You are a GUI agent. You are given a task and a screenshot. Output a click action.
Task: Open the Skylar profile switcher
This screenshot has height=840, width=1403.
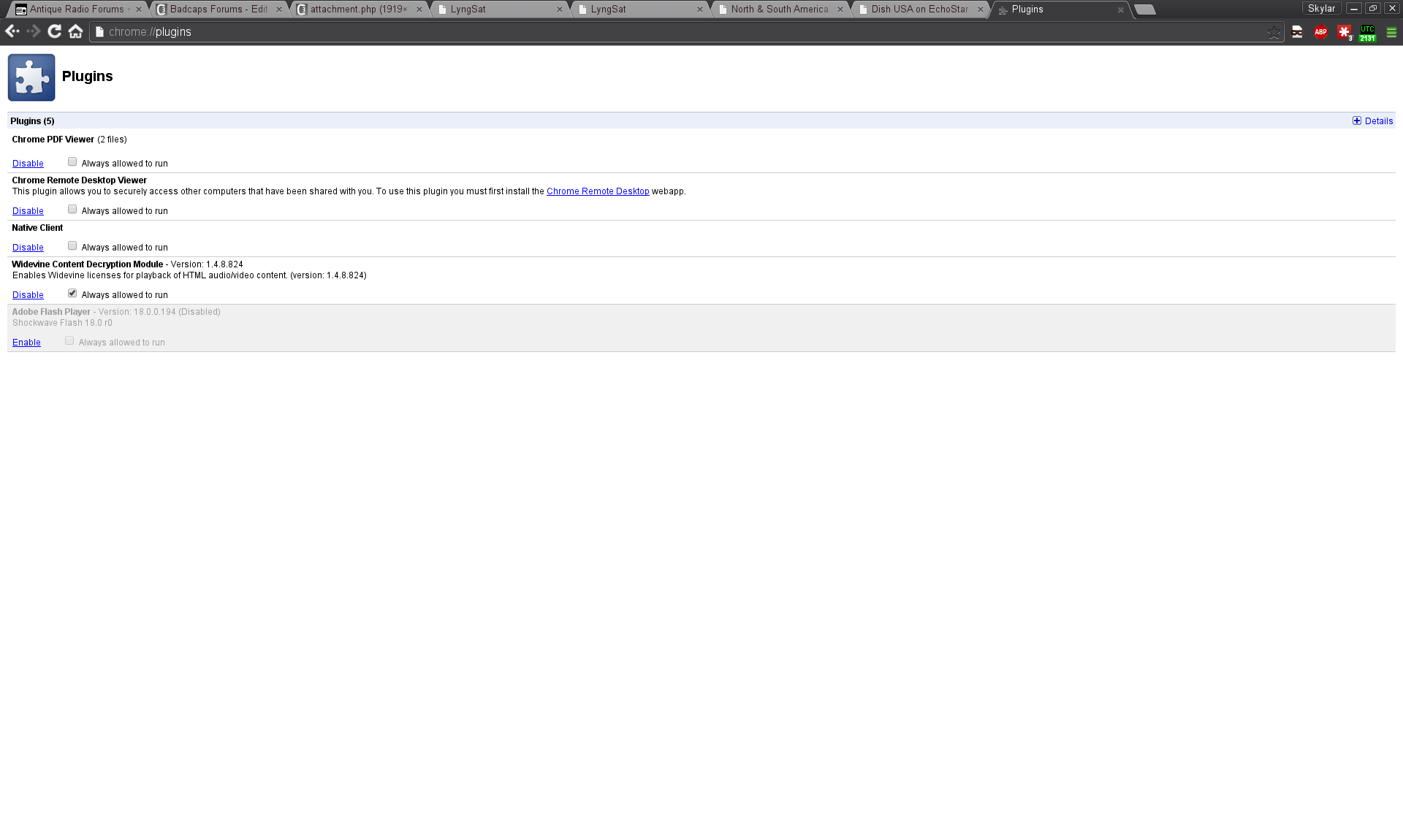click(x=1321, y=9)
